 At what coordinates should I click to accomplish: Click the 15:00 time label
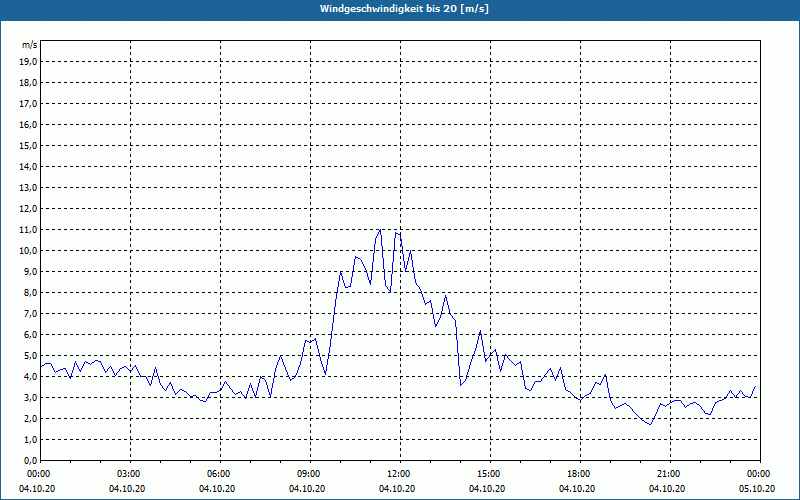[490, 474]
